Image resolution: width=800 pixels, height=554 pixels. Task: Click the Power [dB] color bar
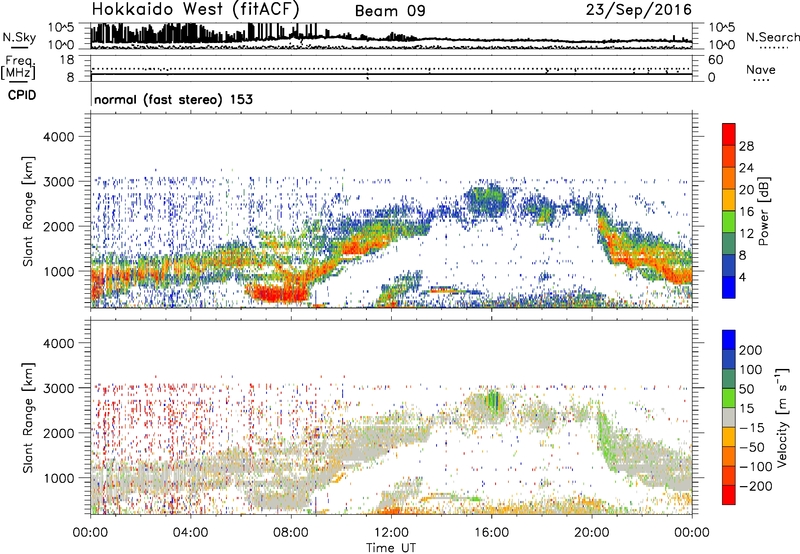coord(729,211)
